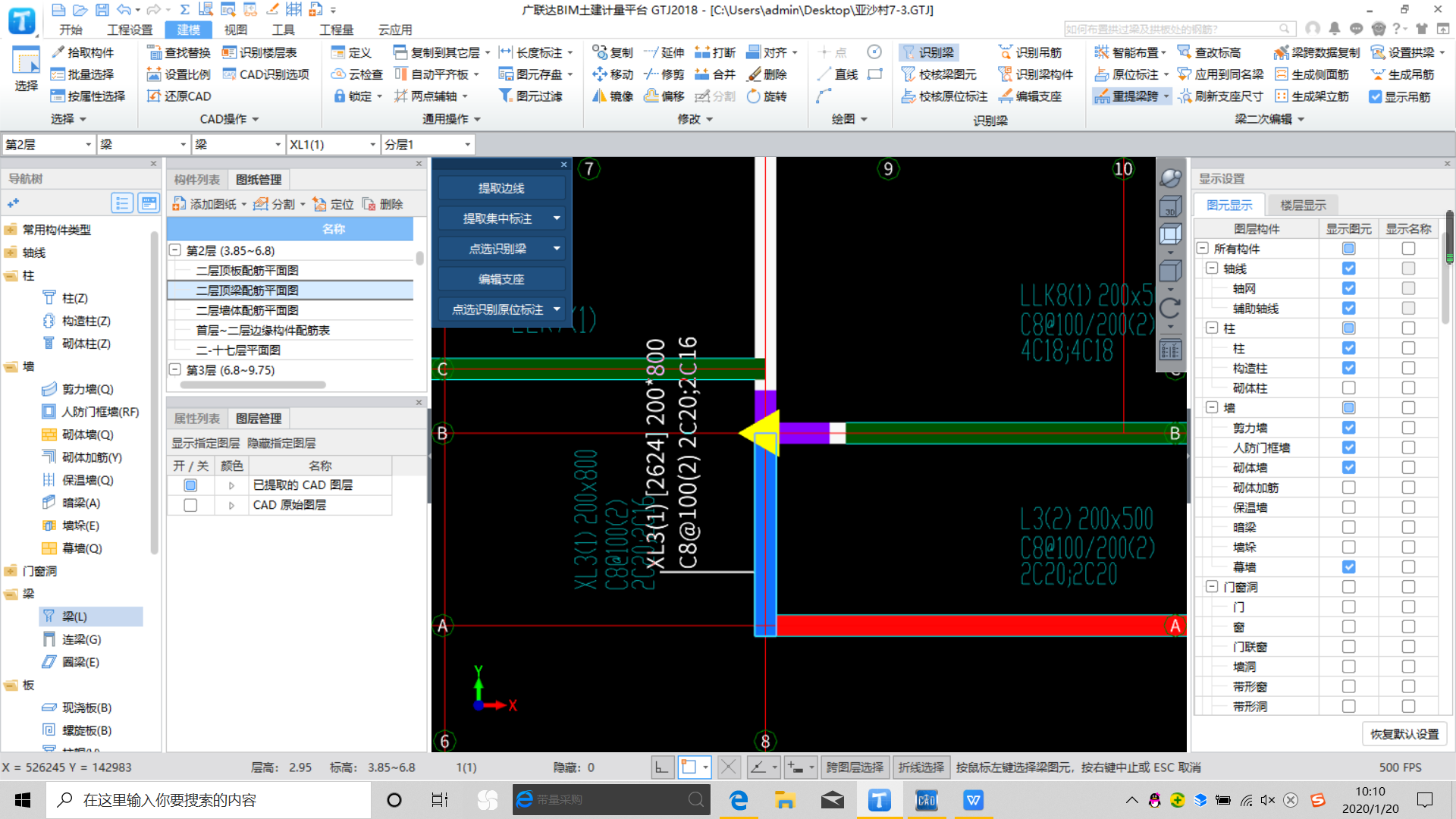The width and height of the screenshot is (1456, 819).
Task: Switch to 楼层显示 tab
Action: pos(1303,206)
